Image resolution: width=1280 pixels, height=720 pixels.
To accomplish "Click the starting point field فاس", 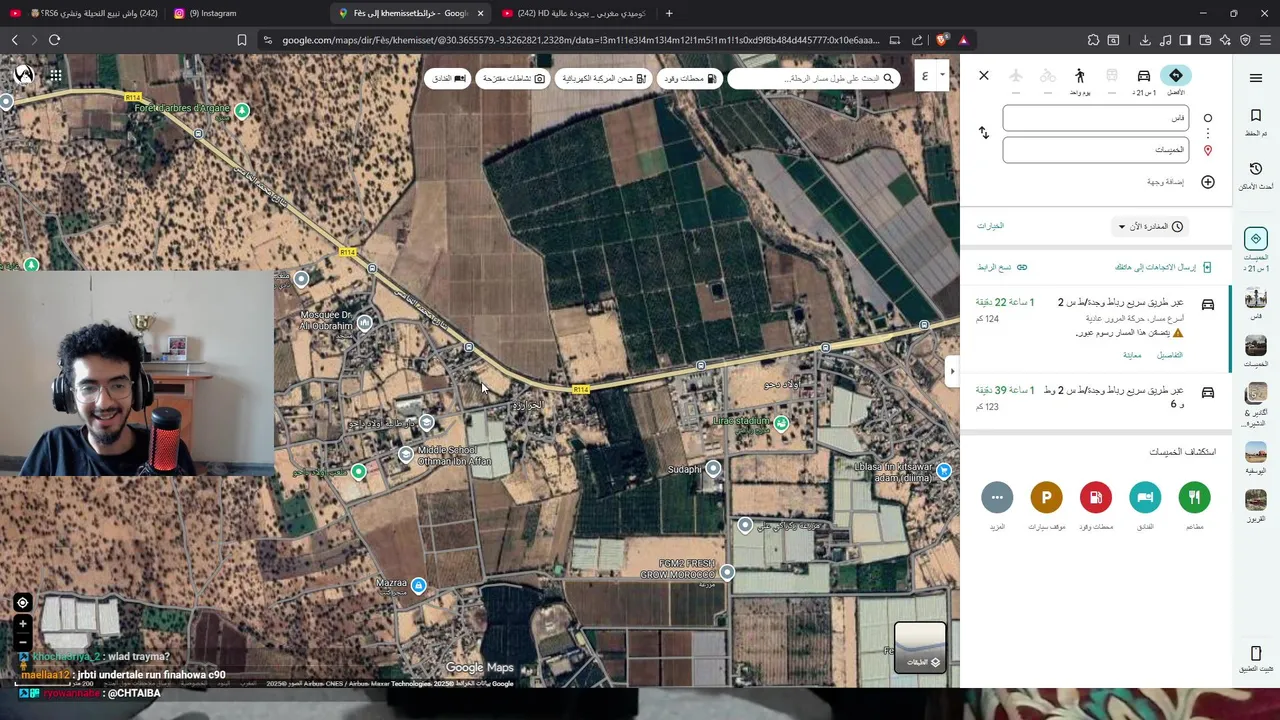I will coord(1096,118).
